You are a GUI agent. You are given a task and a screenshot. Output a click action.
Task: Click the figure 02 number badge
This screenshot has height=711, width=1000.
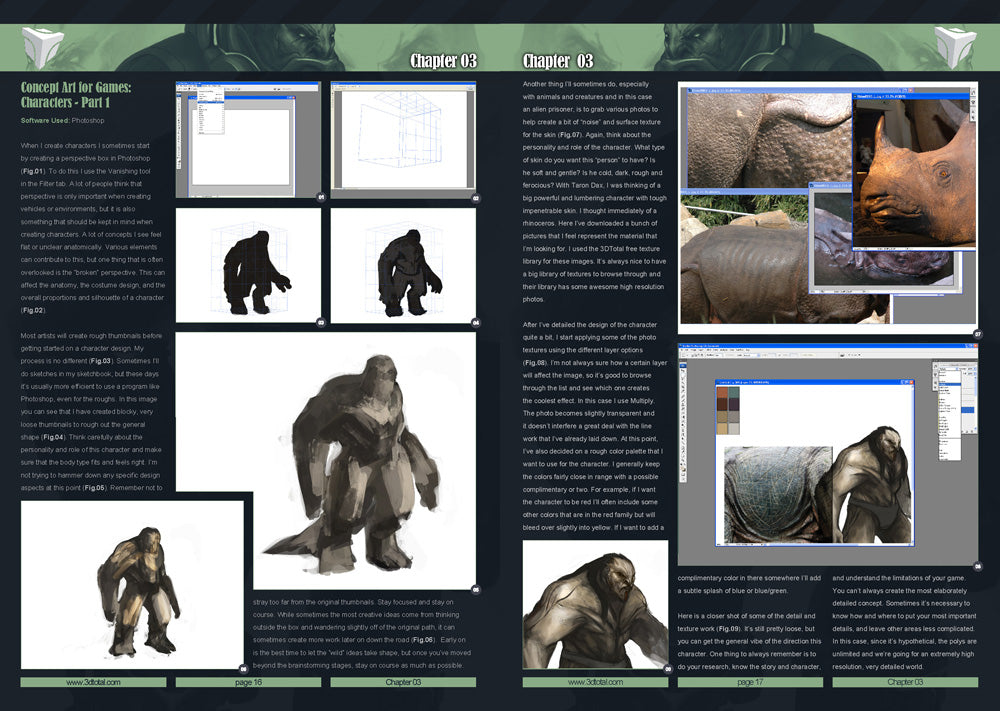pyautogui.click(x=476, y=198)
